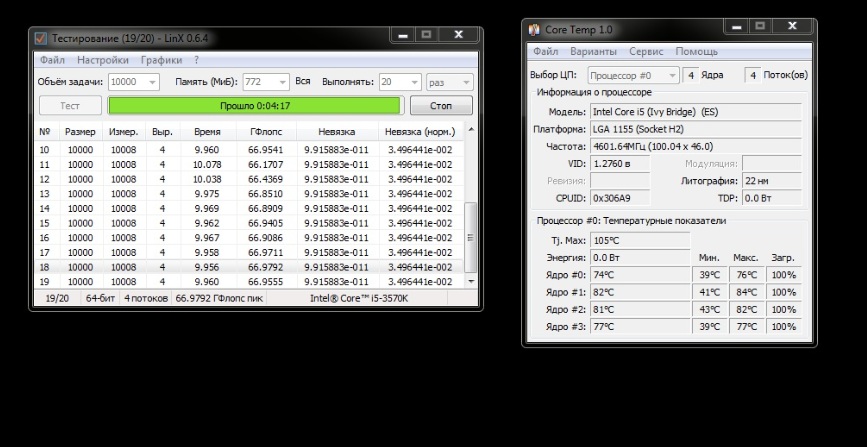Click the 4 потоков status bar cell
This screenshot has height=447, width=867.
[146, 298]
